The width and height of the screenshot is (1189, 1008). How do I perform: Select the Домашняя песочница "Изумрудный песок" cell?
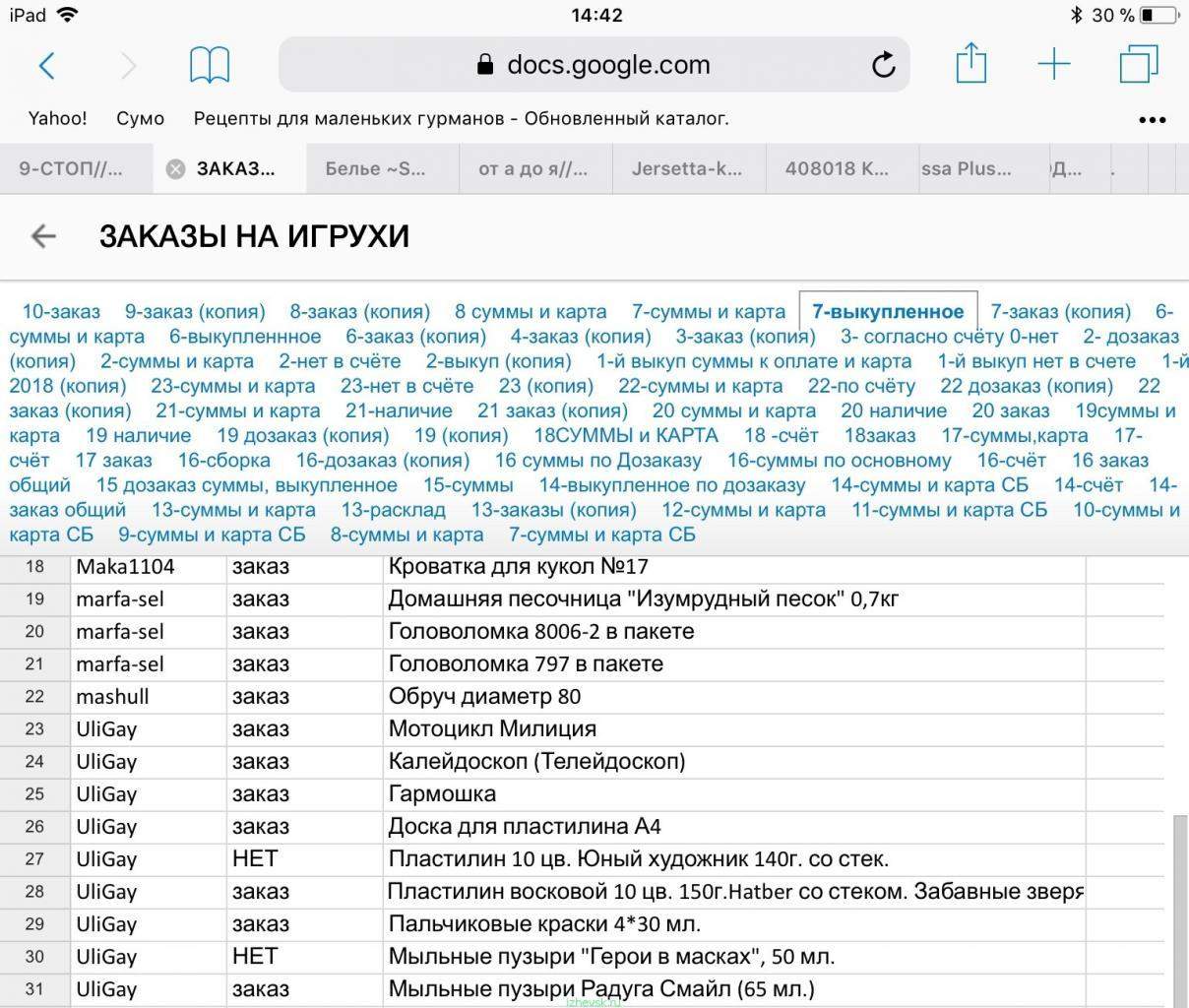click(734, 598)
